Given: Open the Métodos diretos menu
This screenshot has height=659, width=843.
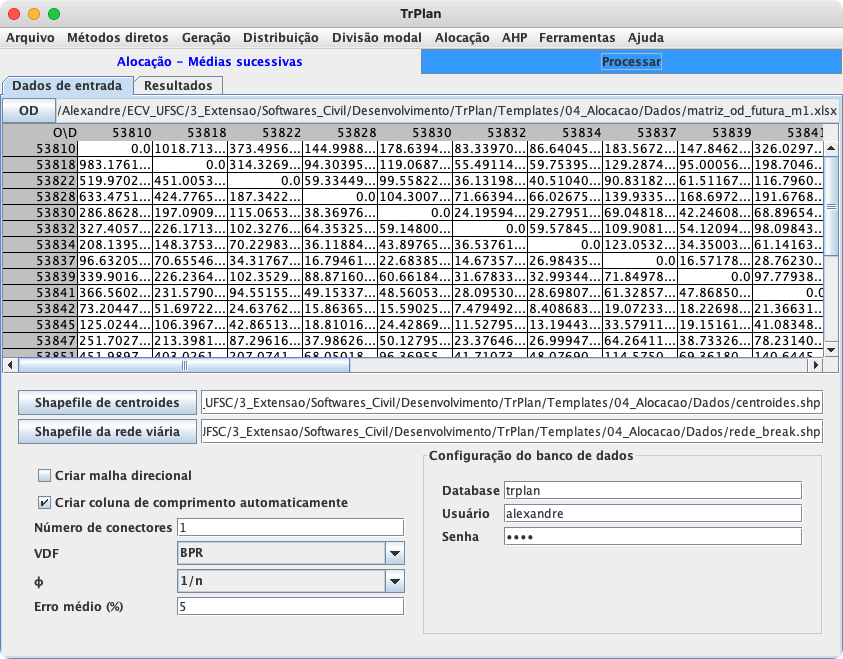Looking at the screenshot, I should pos(118,38).
